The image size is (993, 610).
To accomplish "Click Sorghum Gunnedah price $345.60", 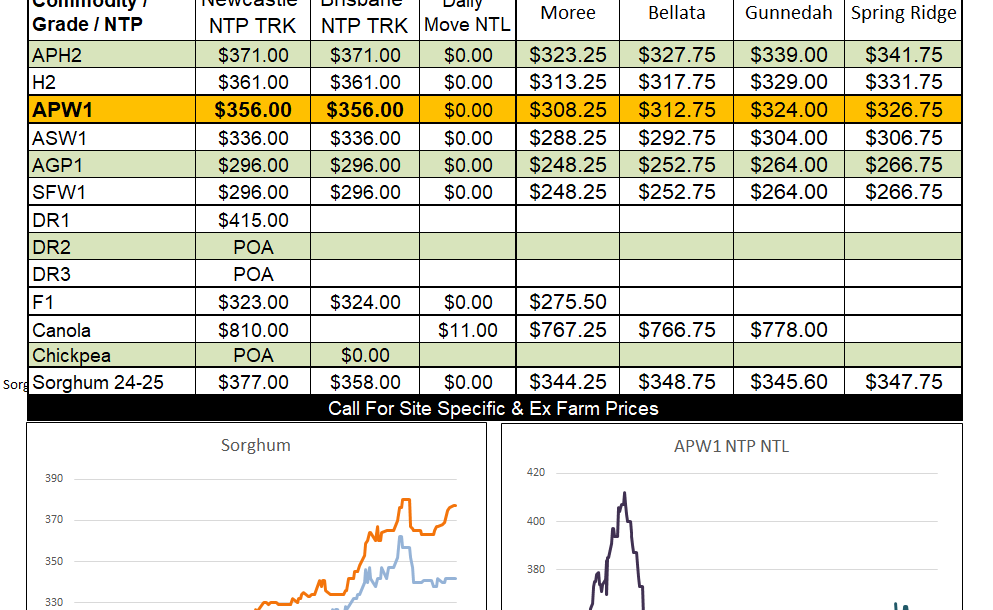I will 788,382.
